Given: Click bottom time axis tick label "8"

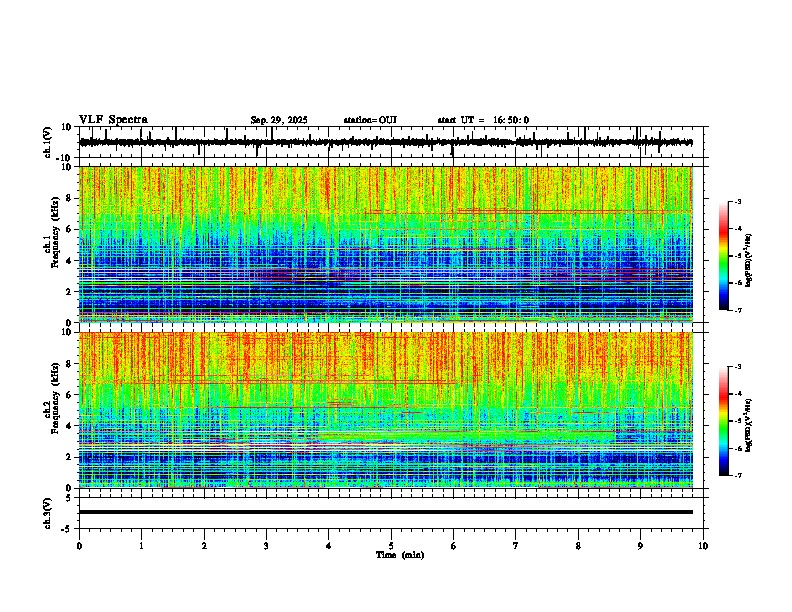Looking at the screenshot, I should click(x=578, y=546).
